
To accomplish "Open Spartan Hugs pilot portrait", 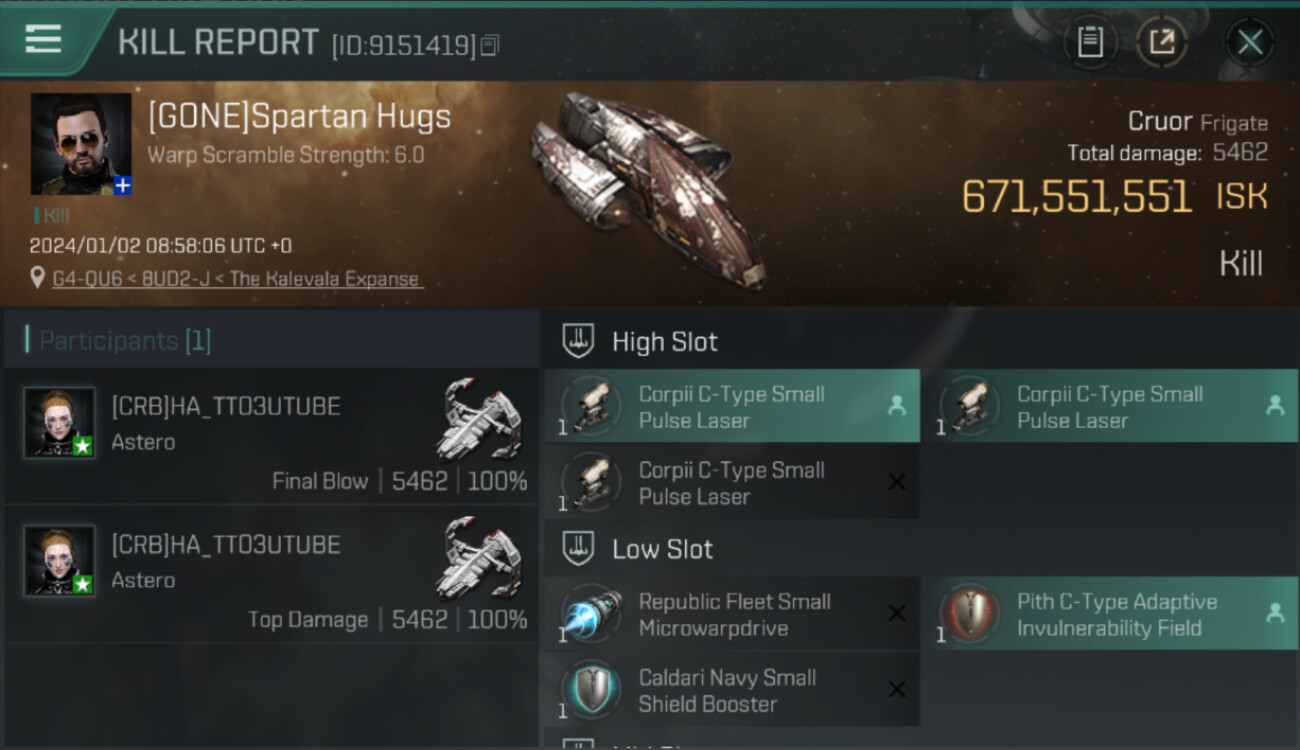I will click(x=80, y=142).
